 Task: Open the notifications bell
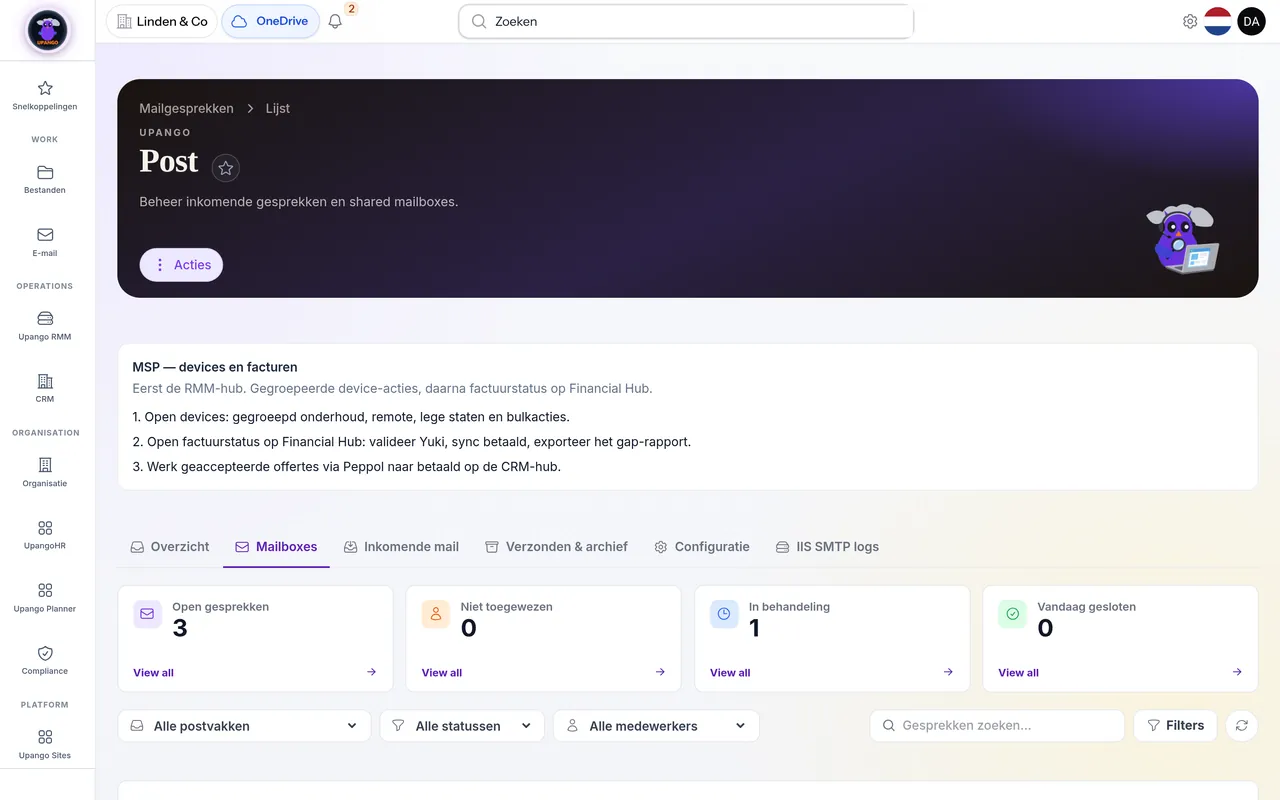point(335,21)
